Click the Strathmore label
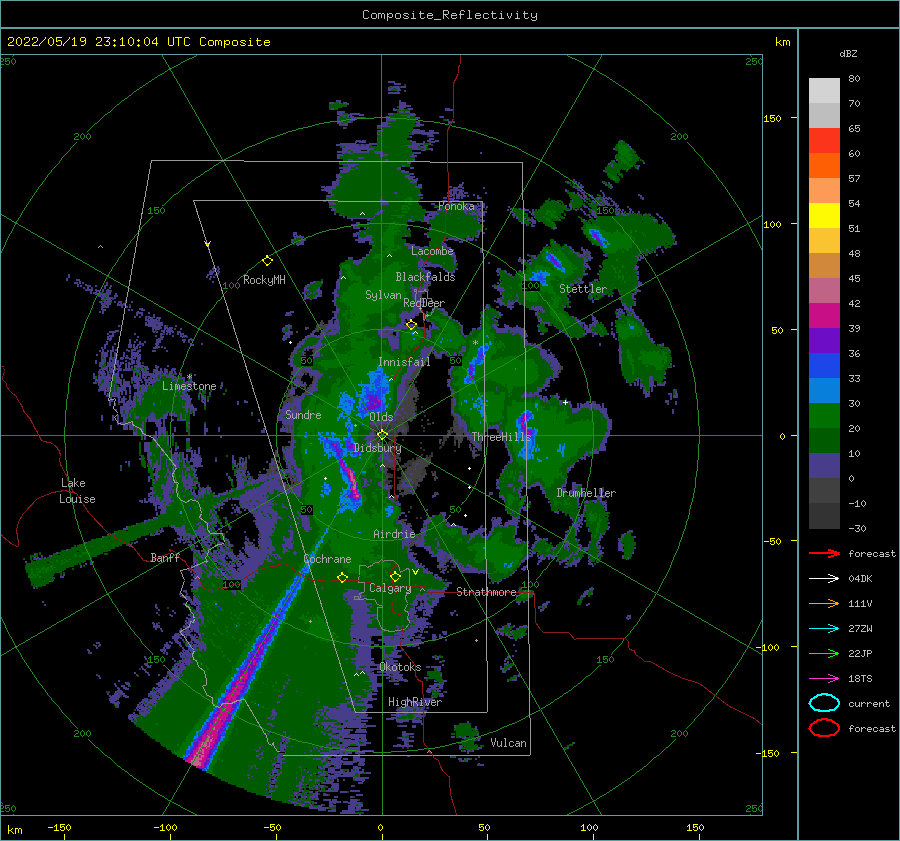 (486, 592)
